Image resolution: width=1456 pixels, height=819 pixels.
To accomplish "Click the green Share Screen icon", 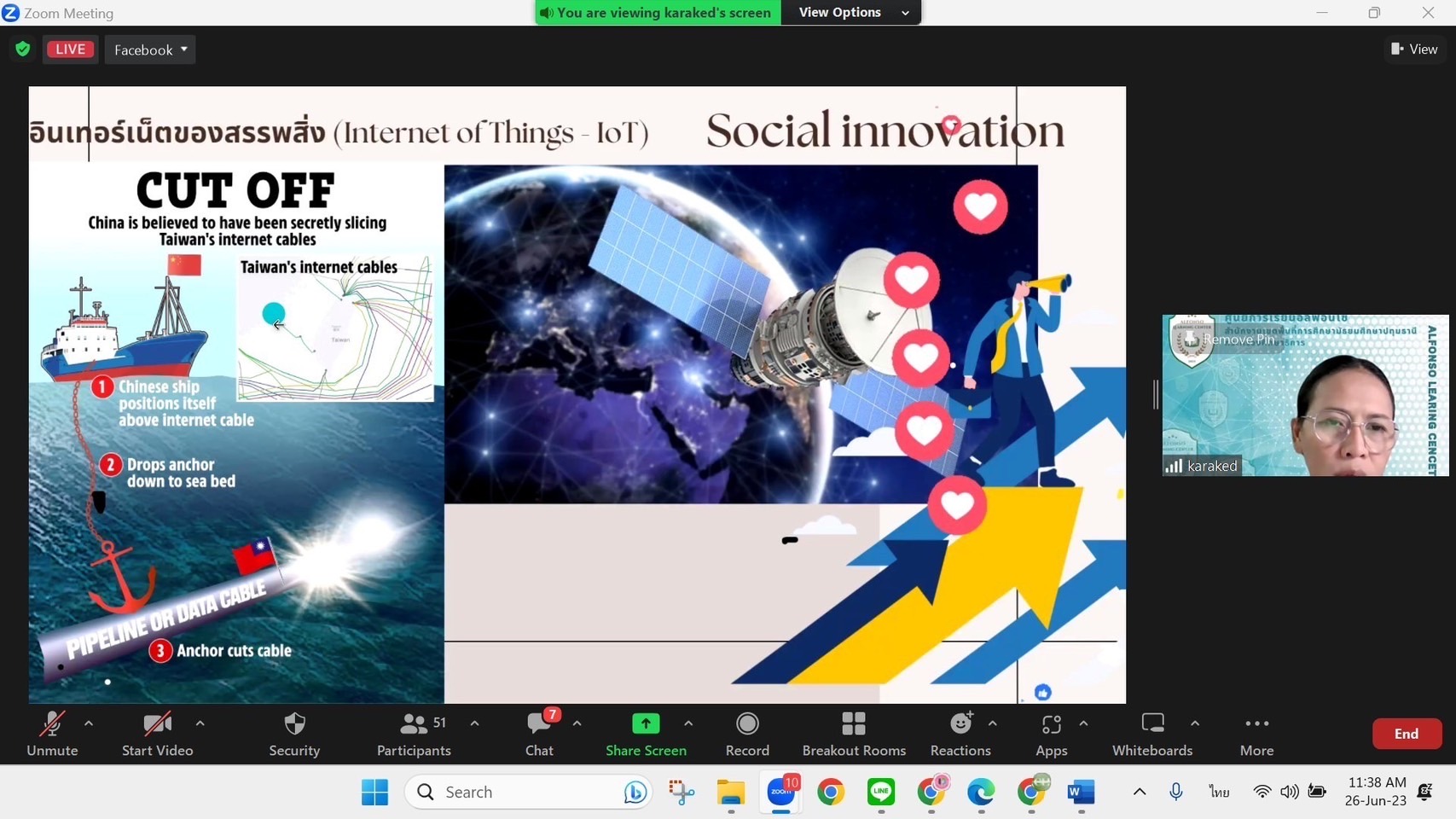I will (x=646, y=724).
